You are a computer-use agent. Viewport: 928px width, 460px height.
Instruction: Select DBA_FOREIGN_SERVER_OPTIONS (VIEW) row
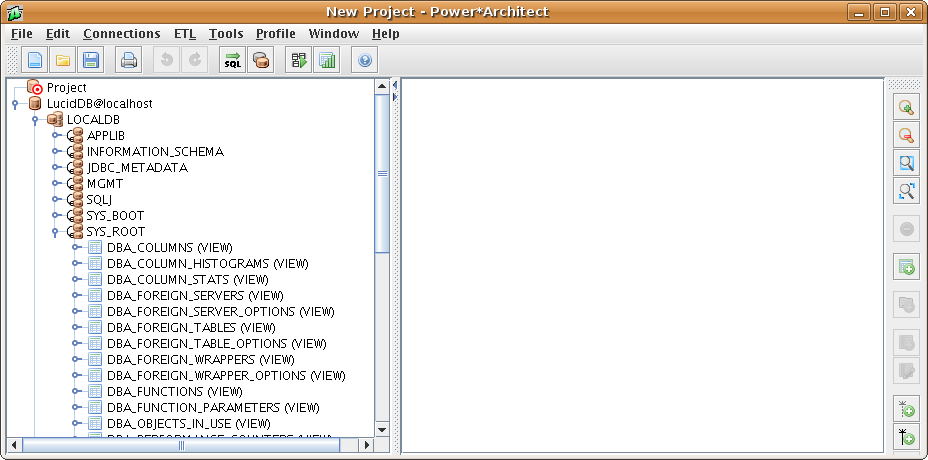coord(221,311)
